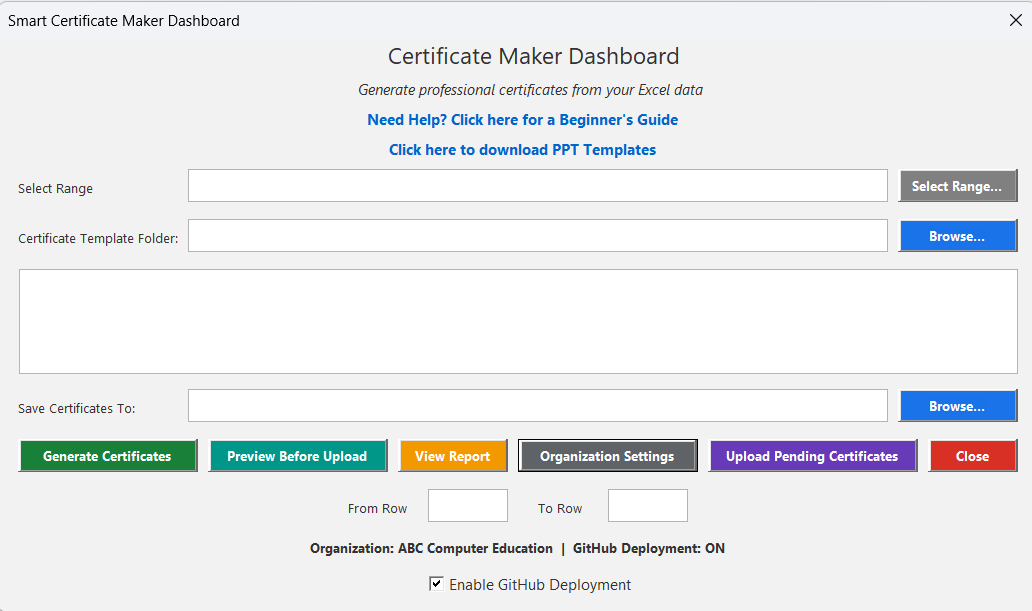The height and width of the screenshot is (611, 1032).
Task: Open Organization Settings
Action: (607, 456)
